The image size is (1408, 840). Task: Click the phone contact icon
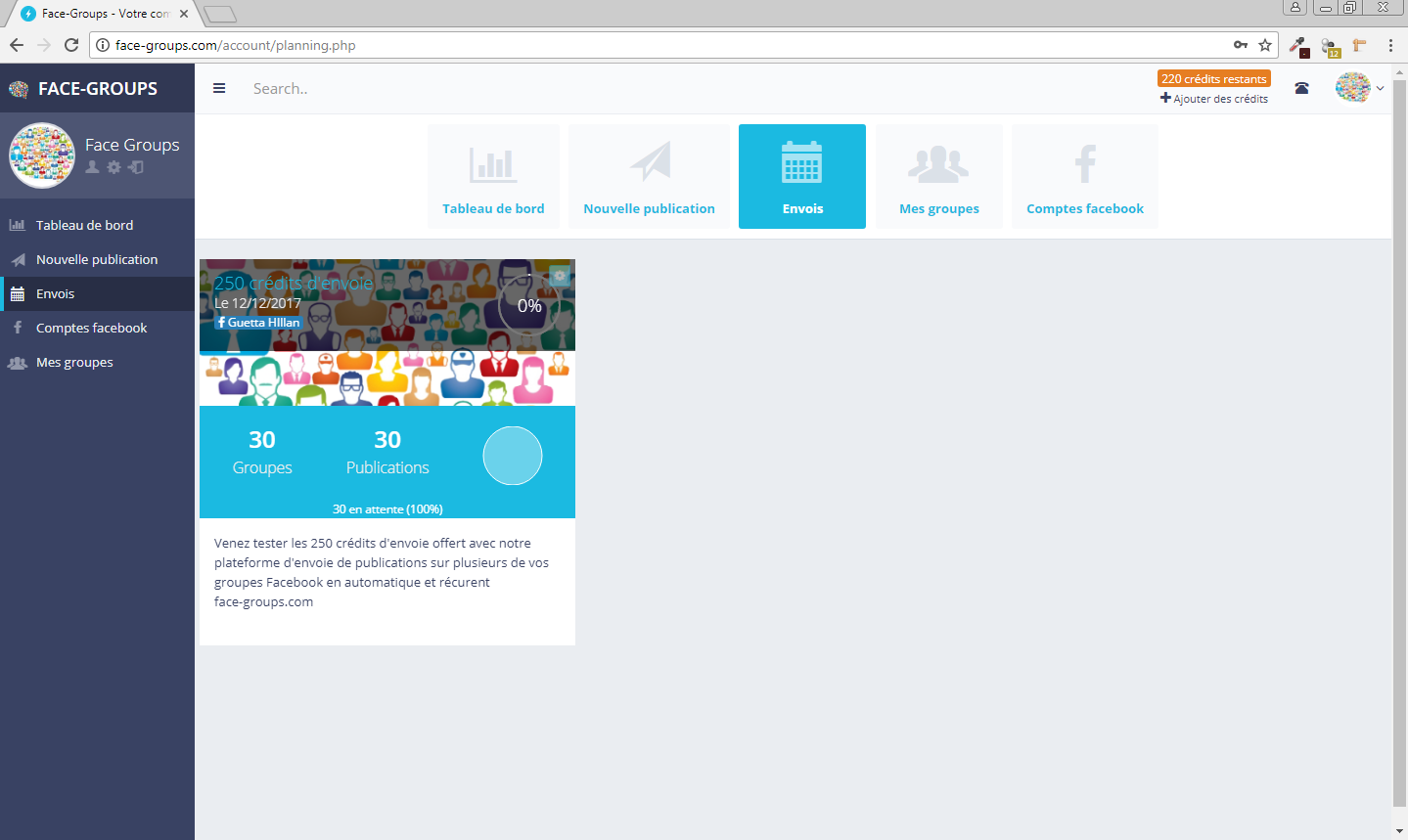(1301, 88)
